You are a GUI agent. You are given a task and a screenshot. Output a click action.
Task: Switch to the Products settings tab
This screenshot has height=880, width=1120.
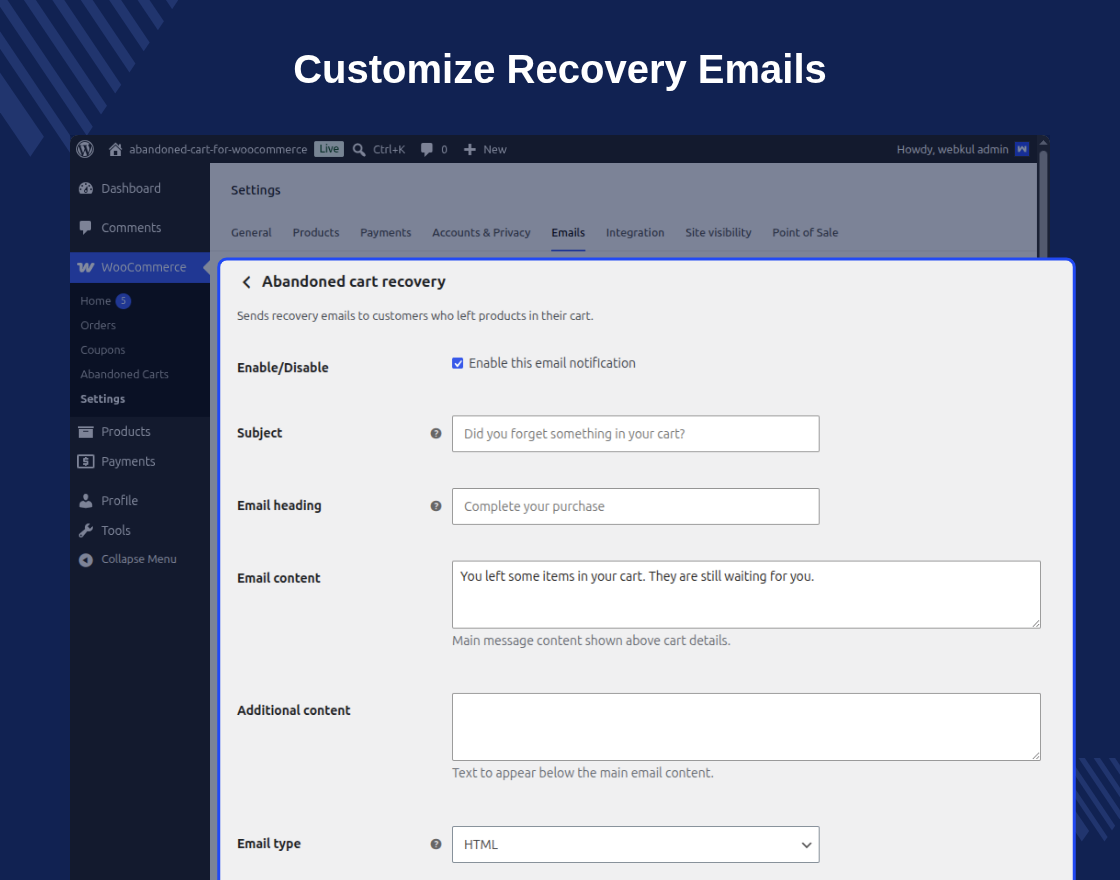(316, 233)
